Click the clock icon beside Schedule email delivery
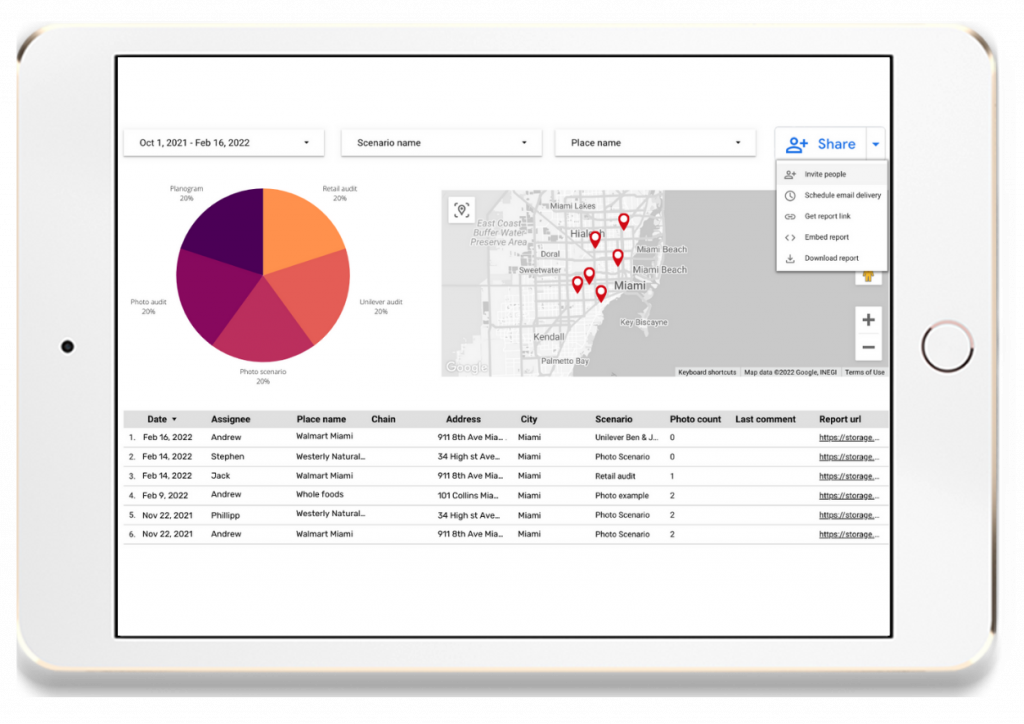The height and width of the screenshot is (724, 1024). point(789,195)
